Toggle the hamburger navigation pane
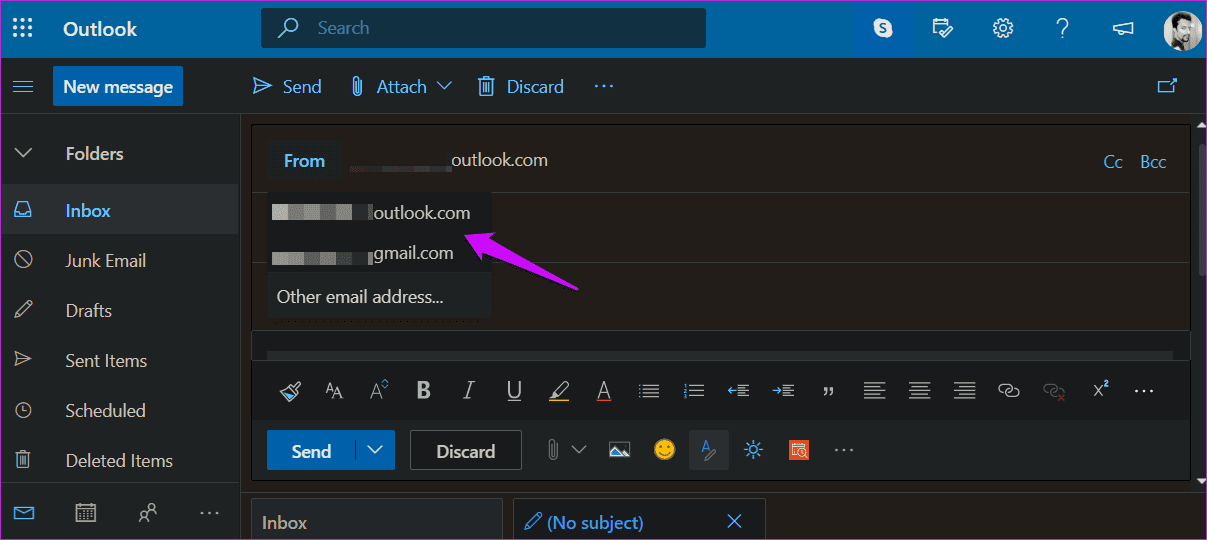Viewport: 1207px width, 540px height. pyautogui.click(x=23, y=87)
